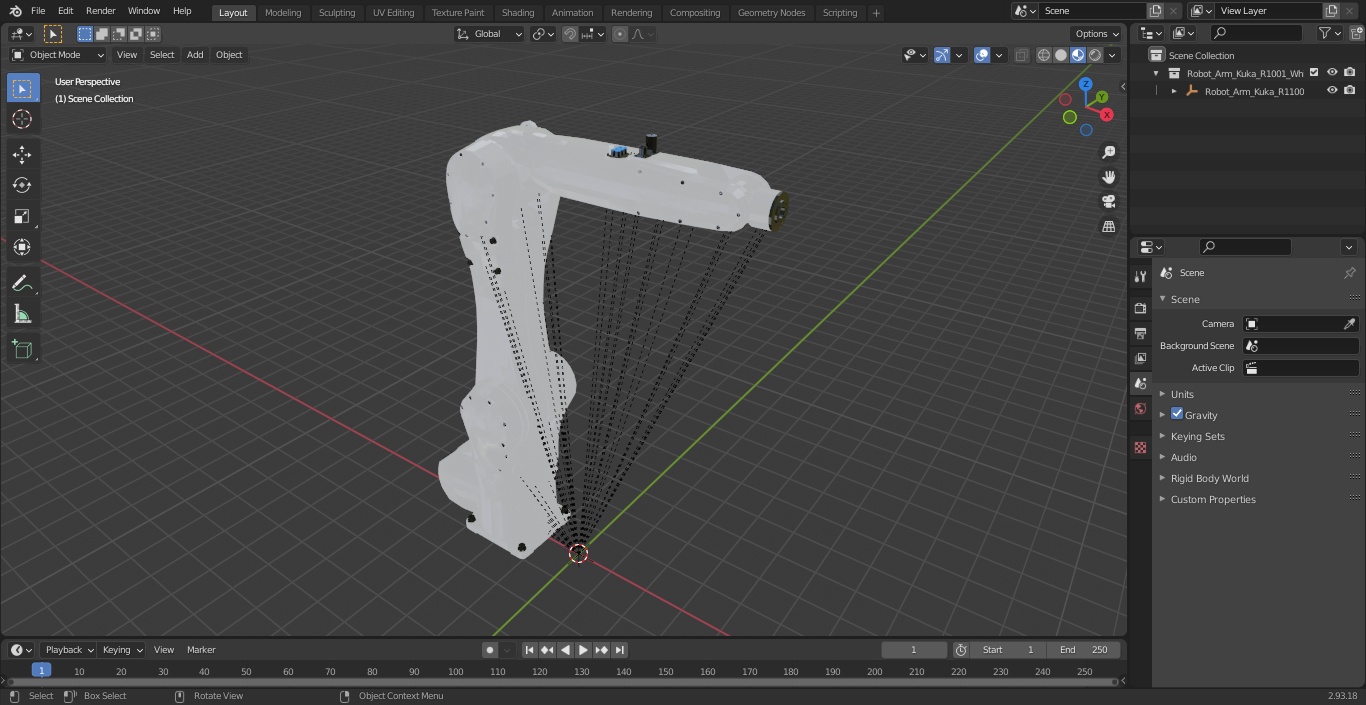Select the Add Cube tool
Image resolution: width=1366 pixels, height=705 pixels.
point(22,349)
